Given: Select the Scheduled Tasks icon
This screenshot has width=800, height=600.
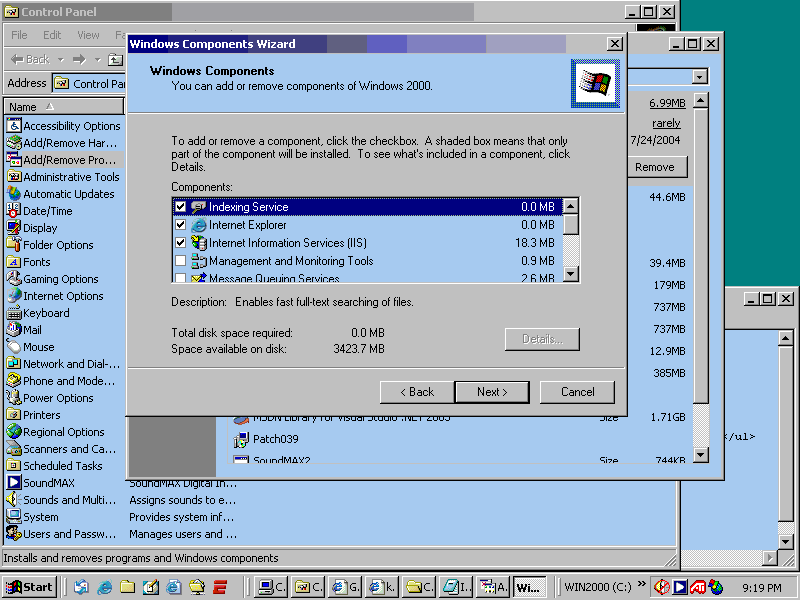Looking at the screenshot, I should click(x=14, y=465).
